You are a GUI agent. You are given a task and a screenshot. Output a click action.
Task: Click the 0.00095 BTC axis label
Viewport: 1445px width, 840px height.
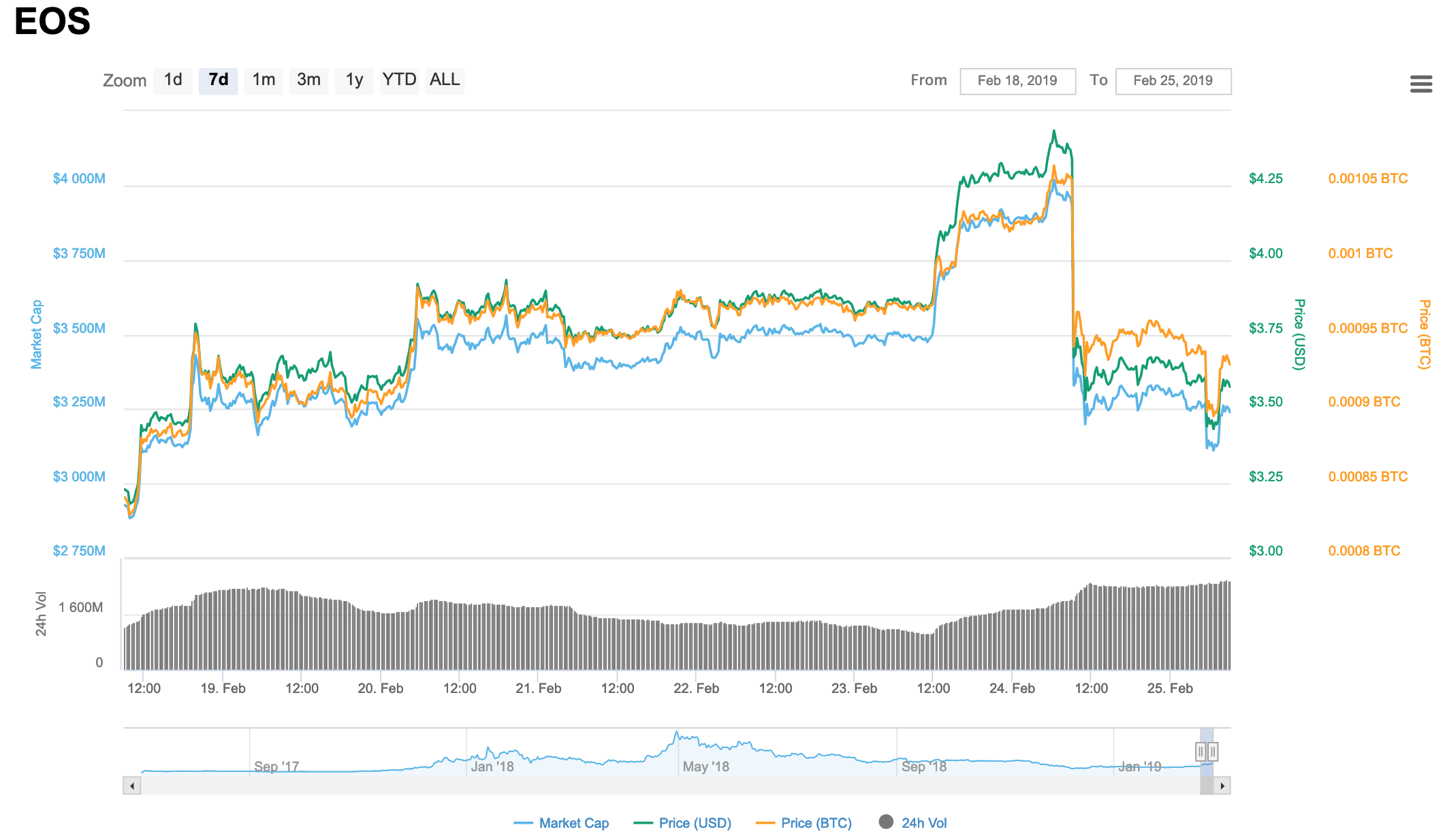point(1368,328)
